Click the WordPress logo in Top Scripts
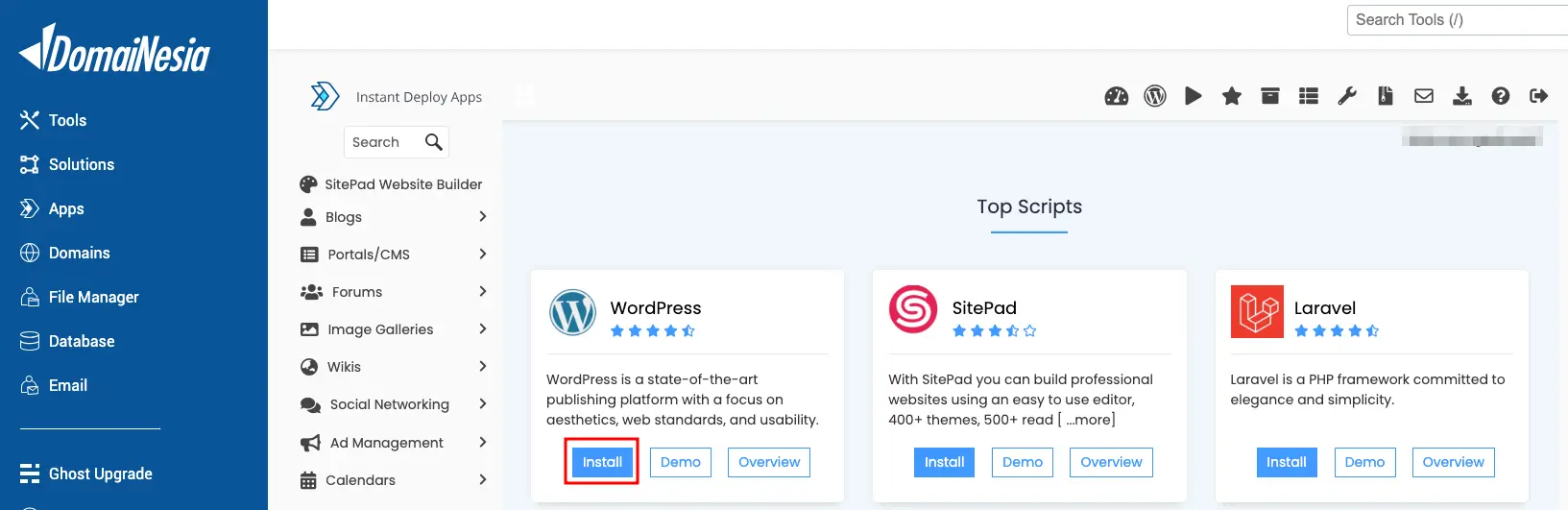 pyautogui.click(x=572, y=312)
